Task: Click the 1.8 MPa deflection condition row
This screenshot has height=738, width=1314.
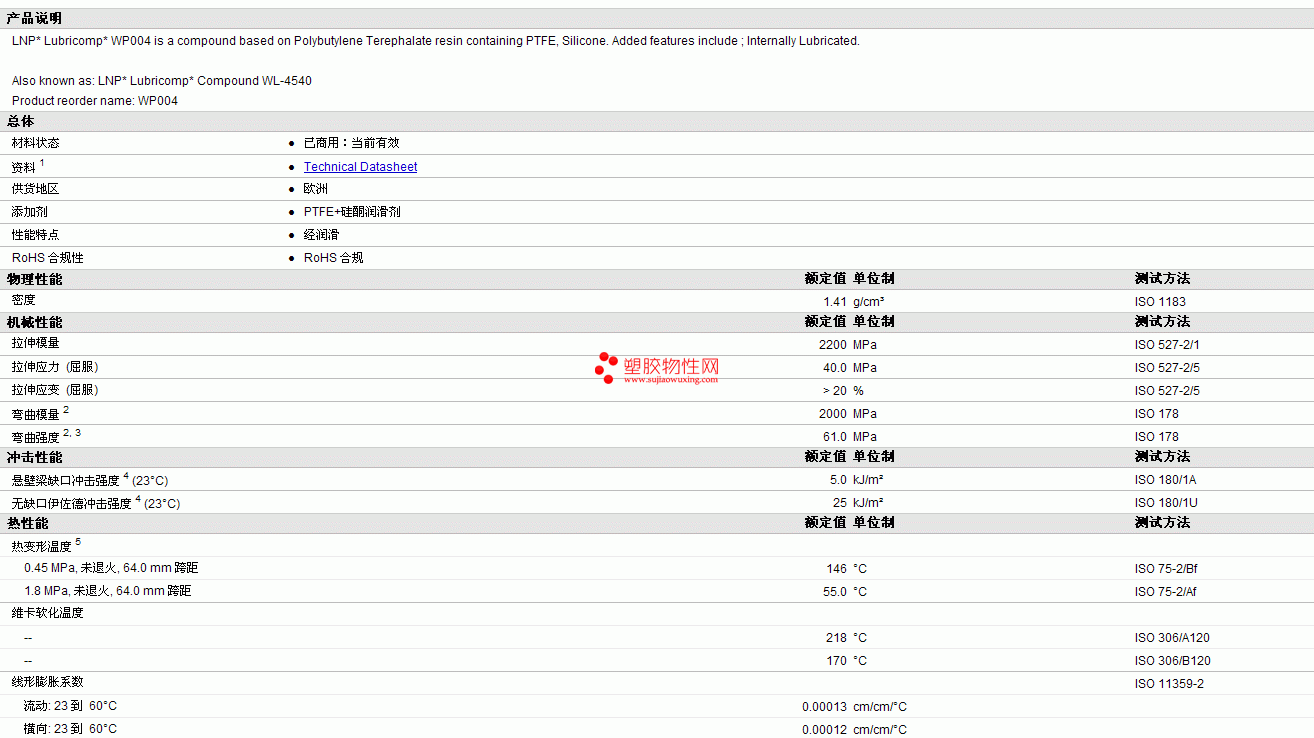Action: tap(108, 591)
